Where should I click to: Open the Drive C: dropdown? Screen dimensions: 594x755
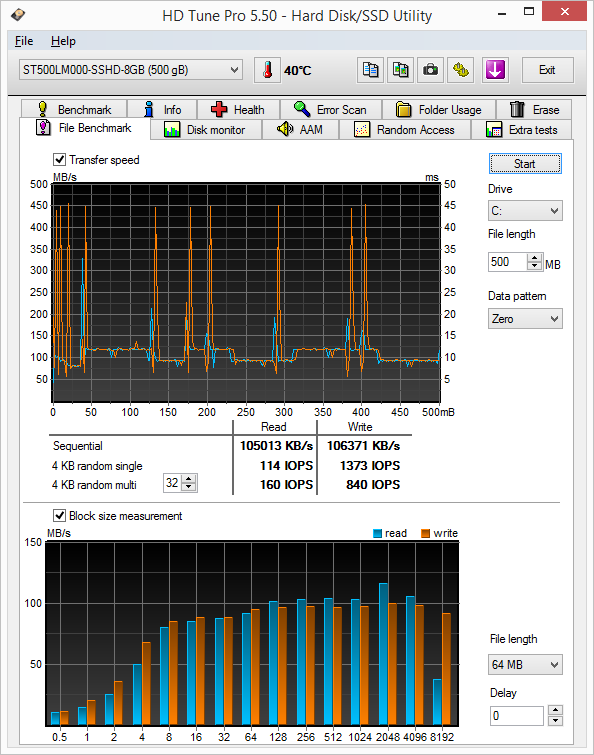pos(525,211)
